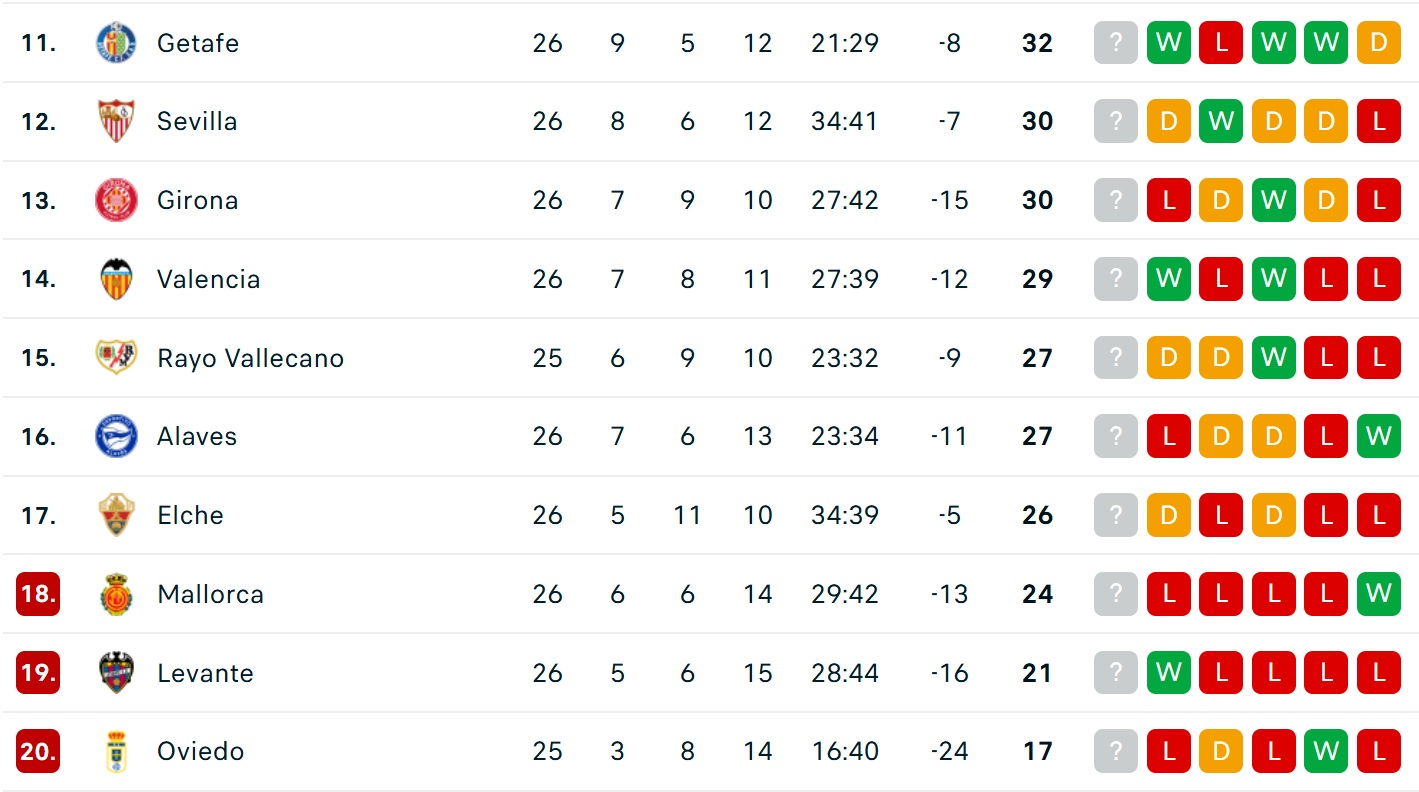Click Mallorca's green W form badge
Viewport: 1419px width, 792px height.
point(1378,594)
